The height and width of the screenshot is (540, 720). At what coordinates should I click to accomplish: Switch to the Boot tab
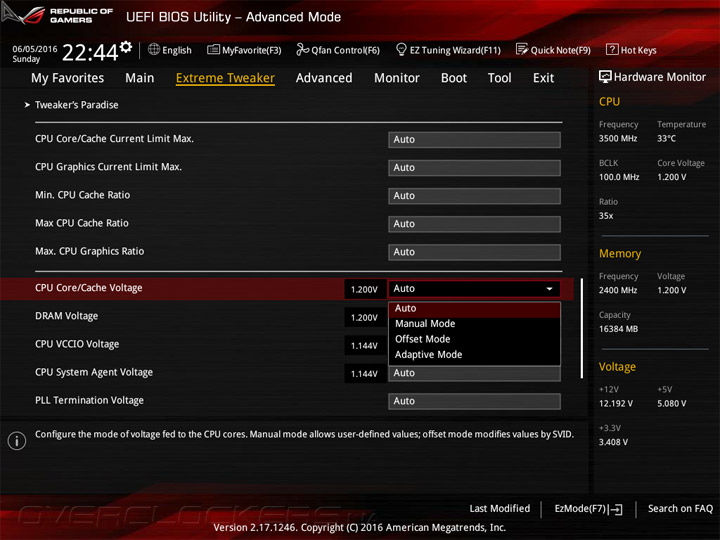(454, 78)
